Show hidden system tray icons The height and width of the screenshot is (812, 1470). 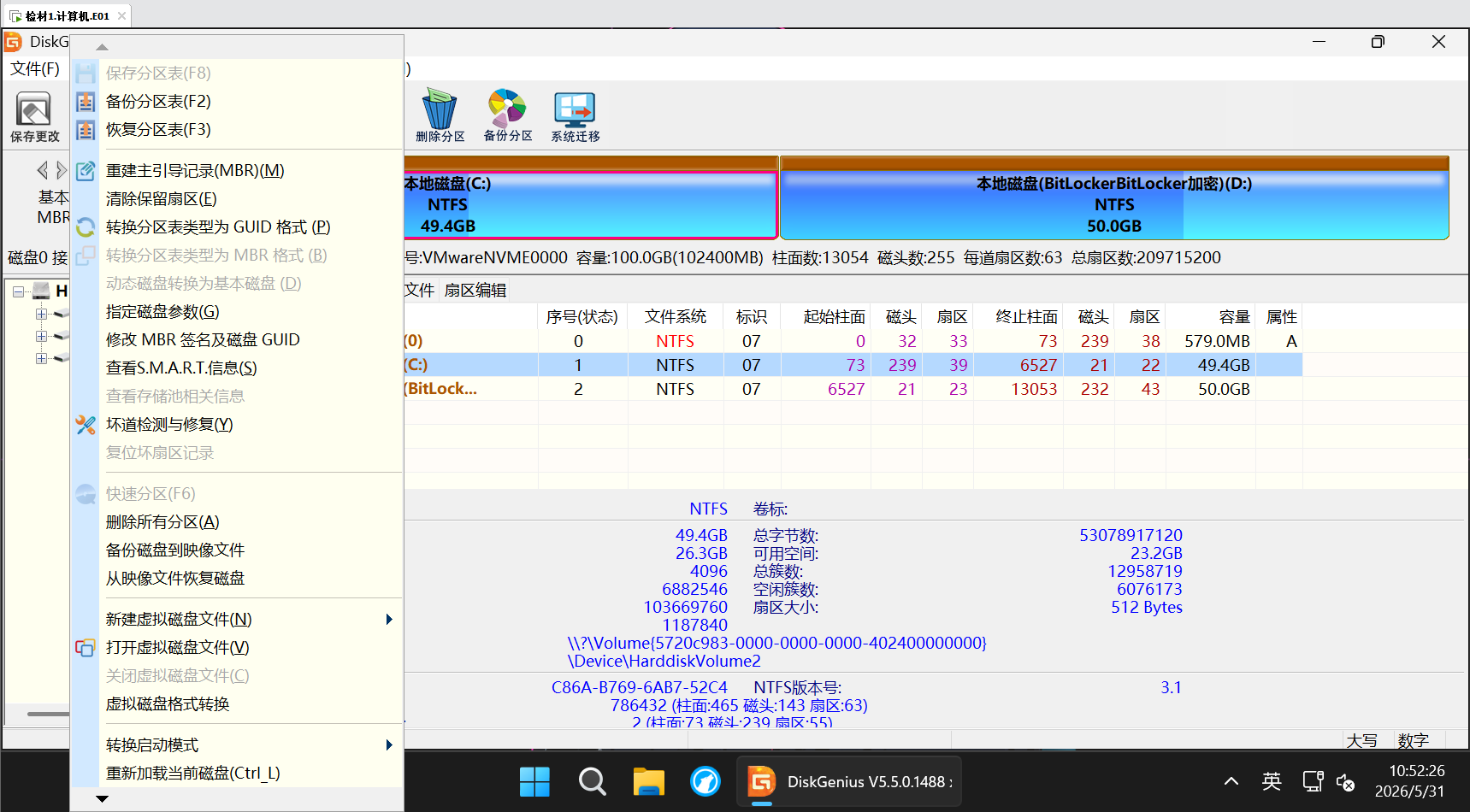coord(1231,781)
